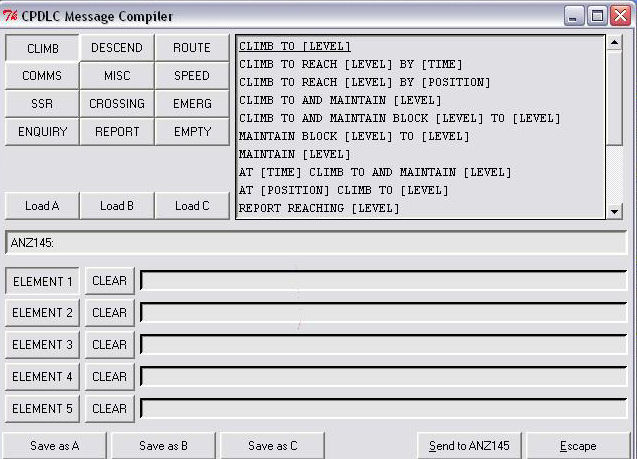The height and width of the screenshot is (459, 637).
Task: Minimize the CPDLC Message Compiler window
Action: pos(574,16)
